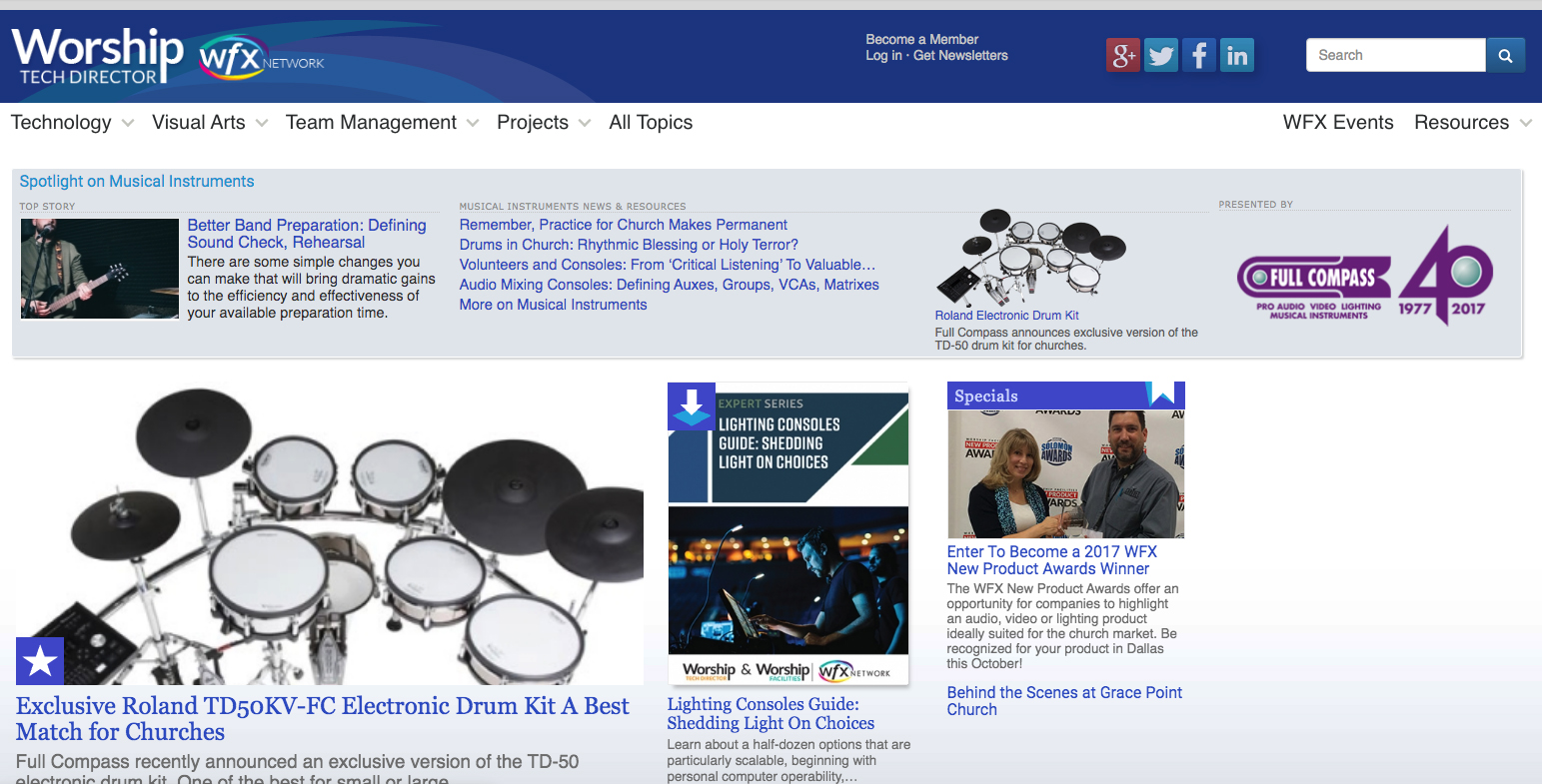Expand the Resources menu
Image resolution: width=1542 pixels, height=784 pixels.
click(1472, 123)
